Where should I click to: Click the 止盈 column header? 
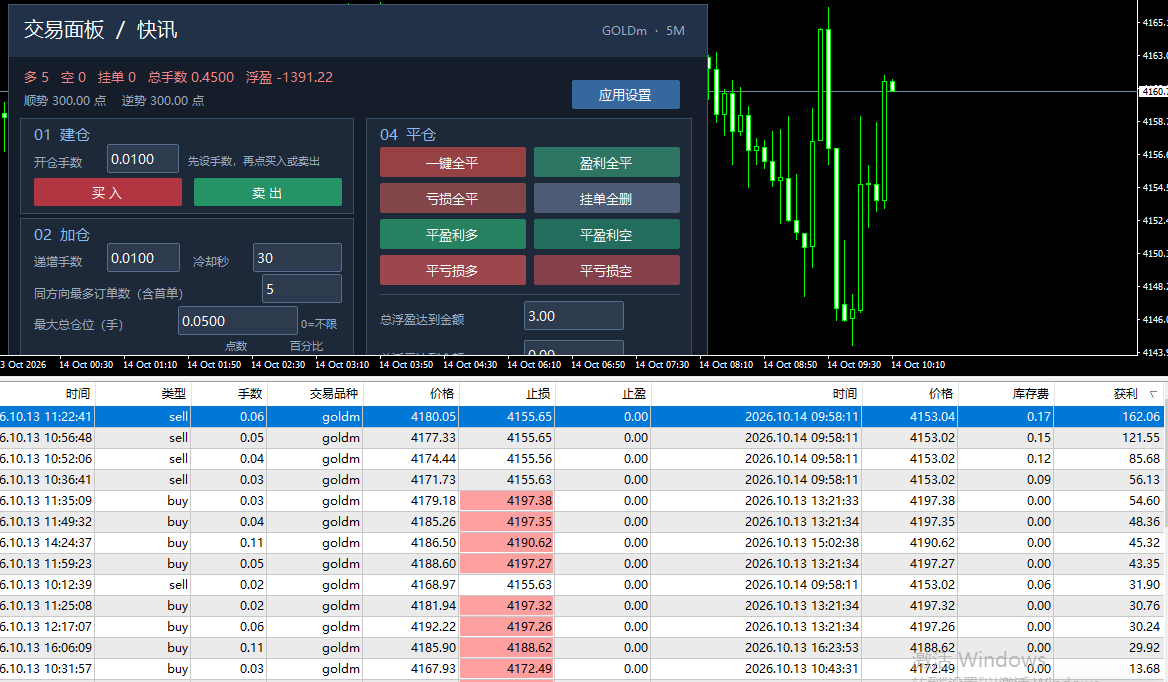click(603, 394)
